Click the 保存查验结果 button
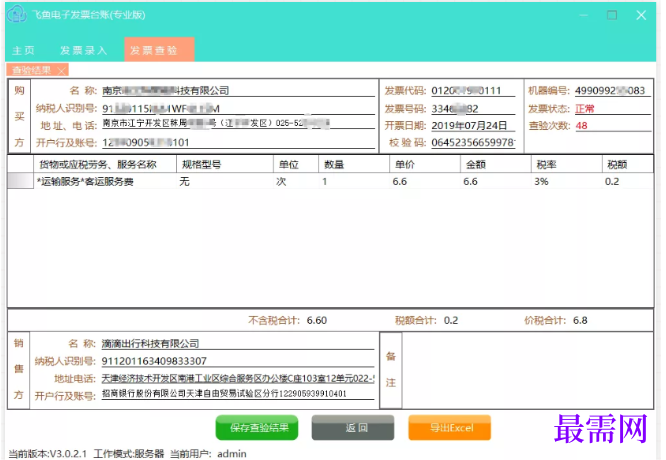The height and width of the screenshot is (460, 666). [257, 428]
